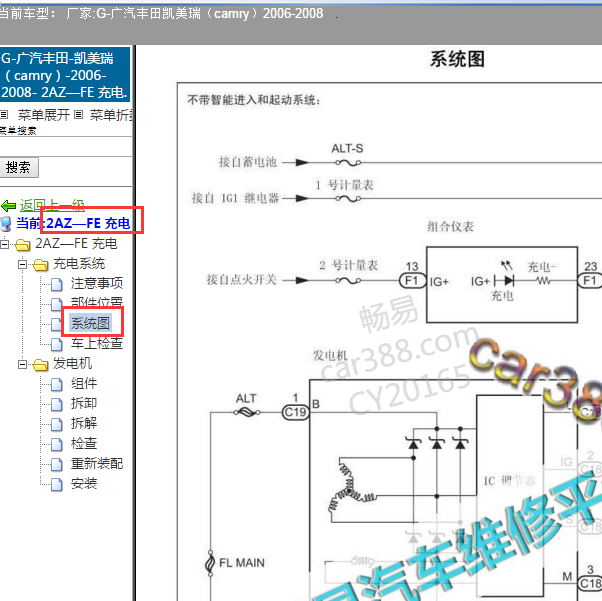Click the ALT-S fuse label in diagram

tap(347, 148)
